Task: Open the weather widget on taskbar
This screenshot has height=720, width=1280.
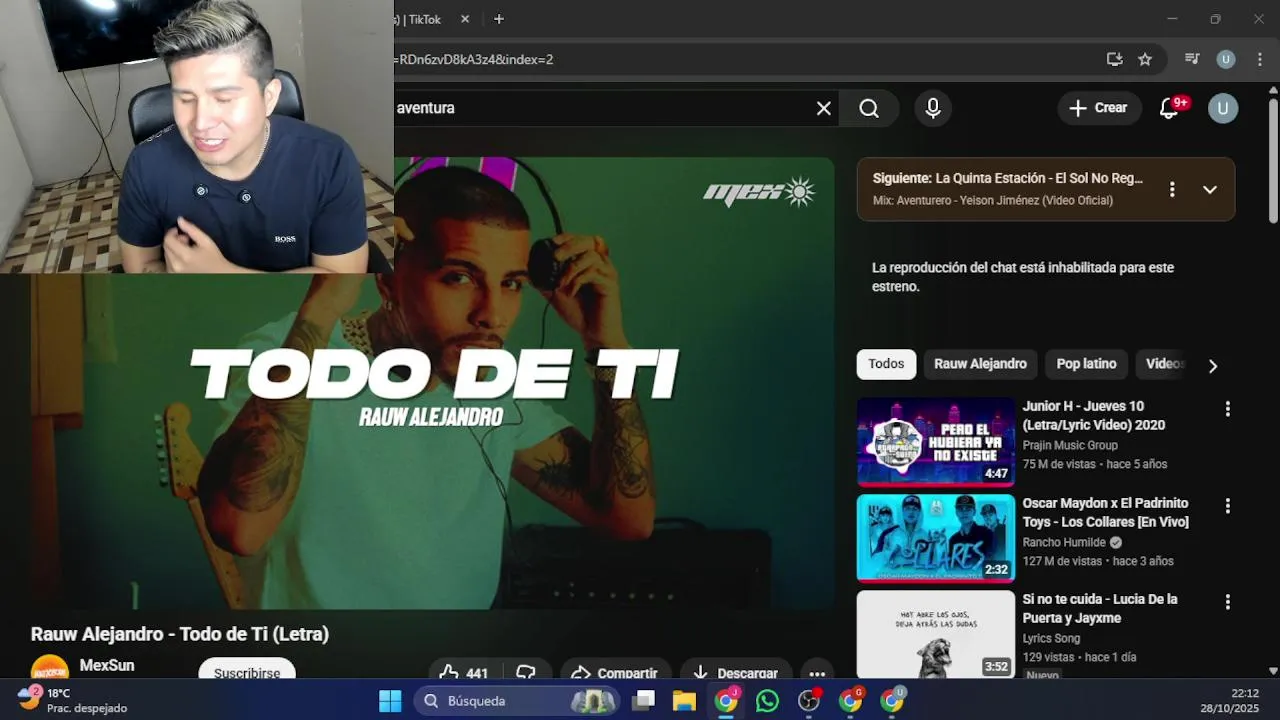Action: pyautogui.click(x=72, y=700)
